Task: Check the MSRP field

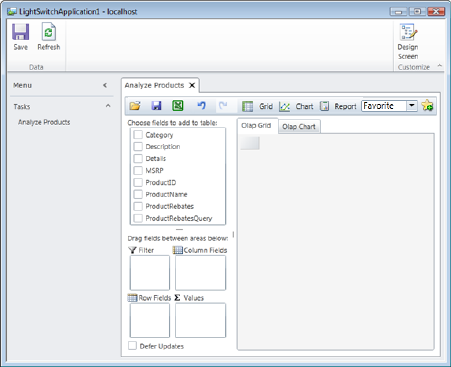Action: [138, 171]
